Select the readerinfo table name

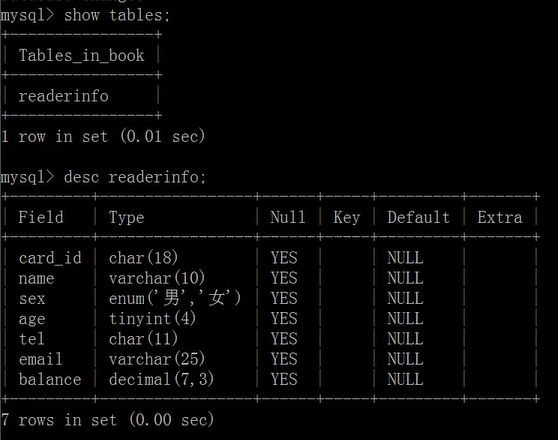(63, 96)
